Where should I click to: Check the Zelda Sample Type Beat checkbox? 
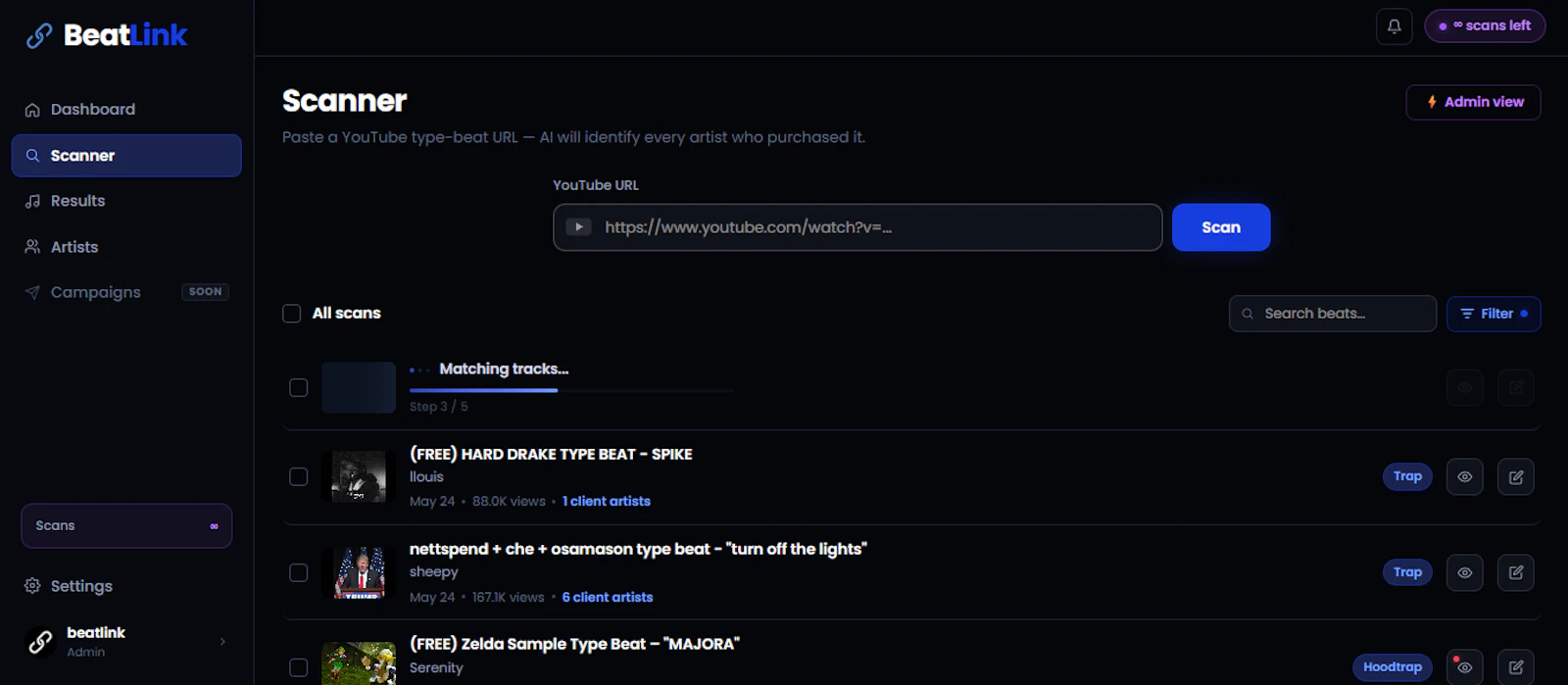coord(299,668)
